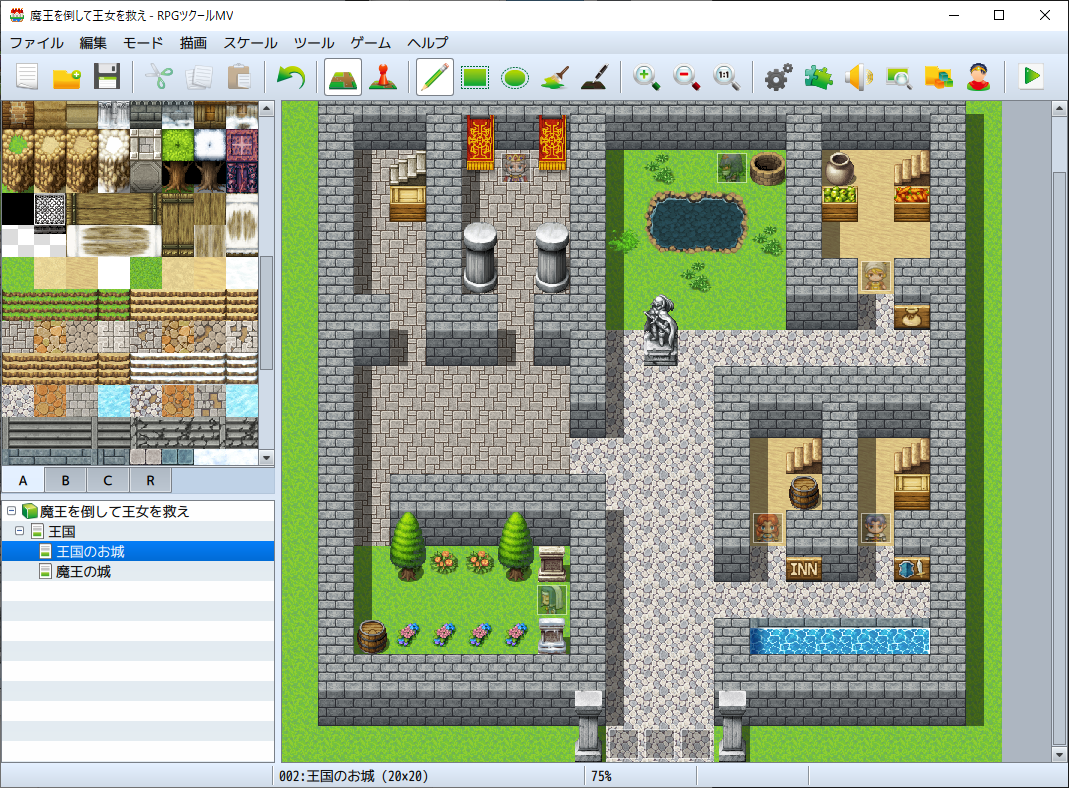
Task: Select the Ellipse drawing tool
Action: tap(515, 76)
